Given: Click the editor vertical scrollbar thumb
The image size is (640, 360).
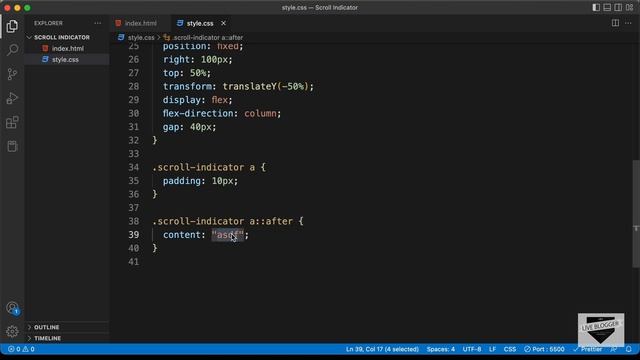Looking at the screenshot, I should [x=636, y=213].
